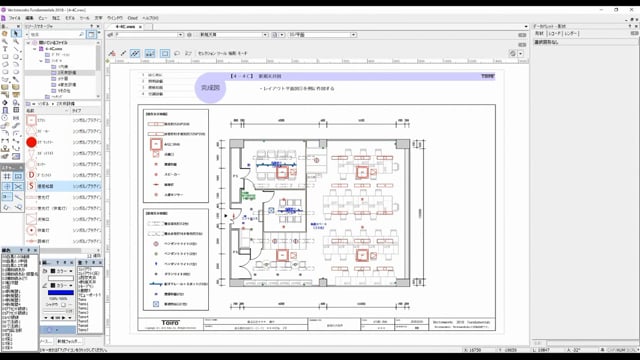Open the File menu
Viewport: 640px width, 360px height.
click(x=14, y=18)
